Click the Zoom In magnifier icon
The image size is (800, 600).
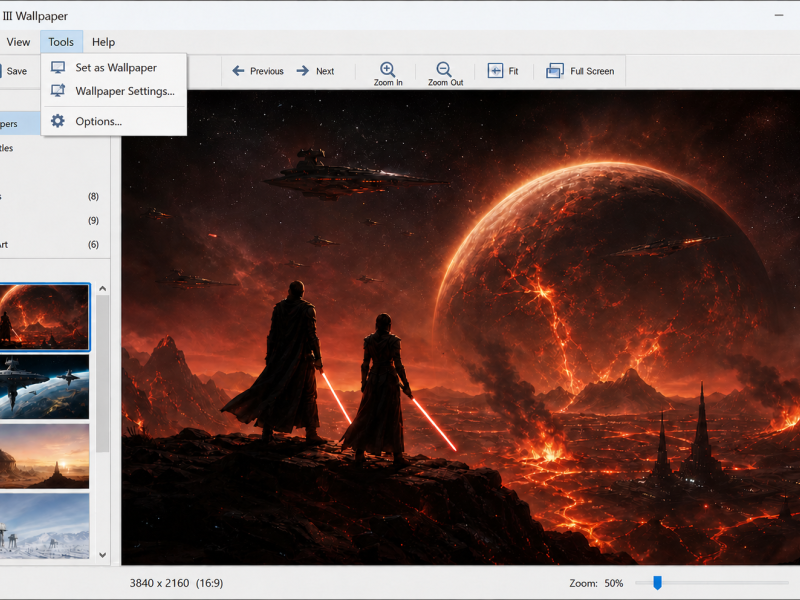click(x=388, y=69)
